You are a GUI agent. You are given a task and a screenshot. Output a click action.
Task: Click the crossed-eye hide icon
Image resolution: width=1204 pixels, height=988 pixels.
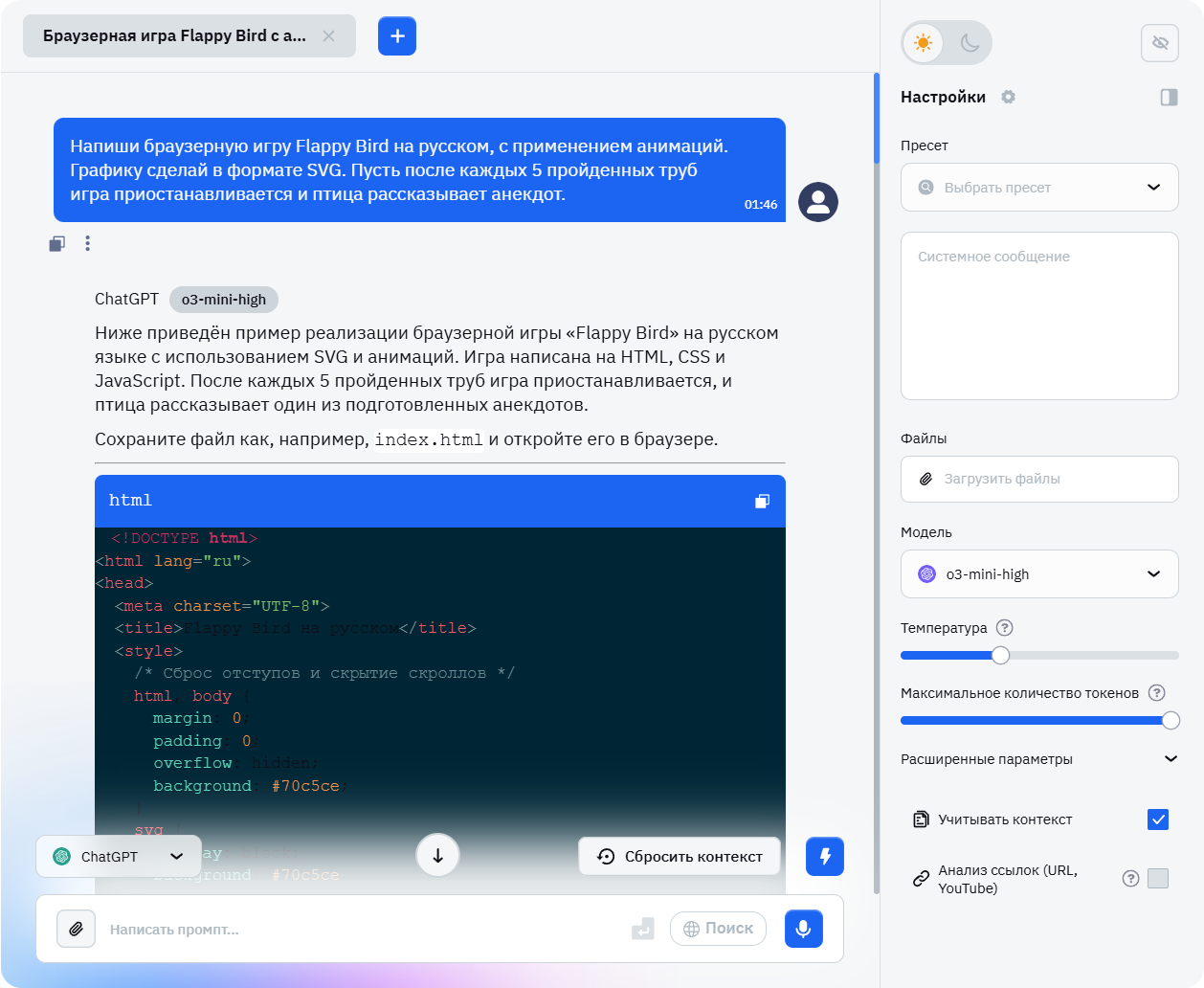coord(1160,43)
